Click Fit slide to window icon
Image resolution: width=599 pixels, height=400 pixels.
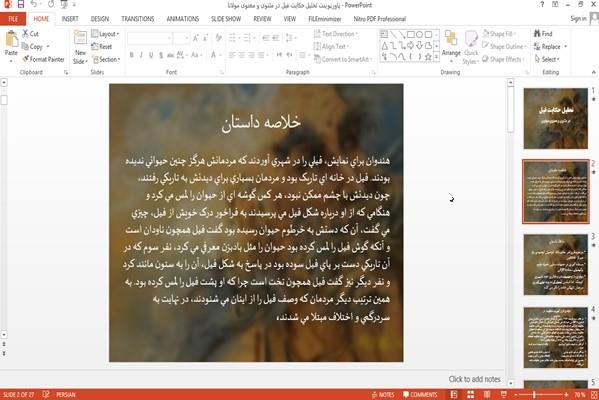[x=594, y=395]
